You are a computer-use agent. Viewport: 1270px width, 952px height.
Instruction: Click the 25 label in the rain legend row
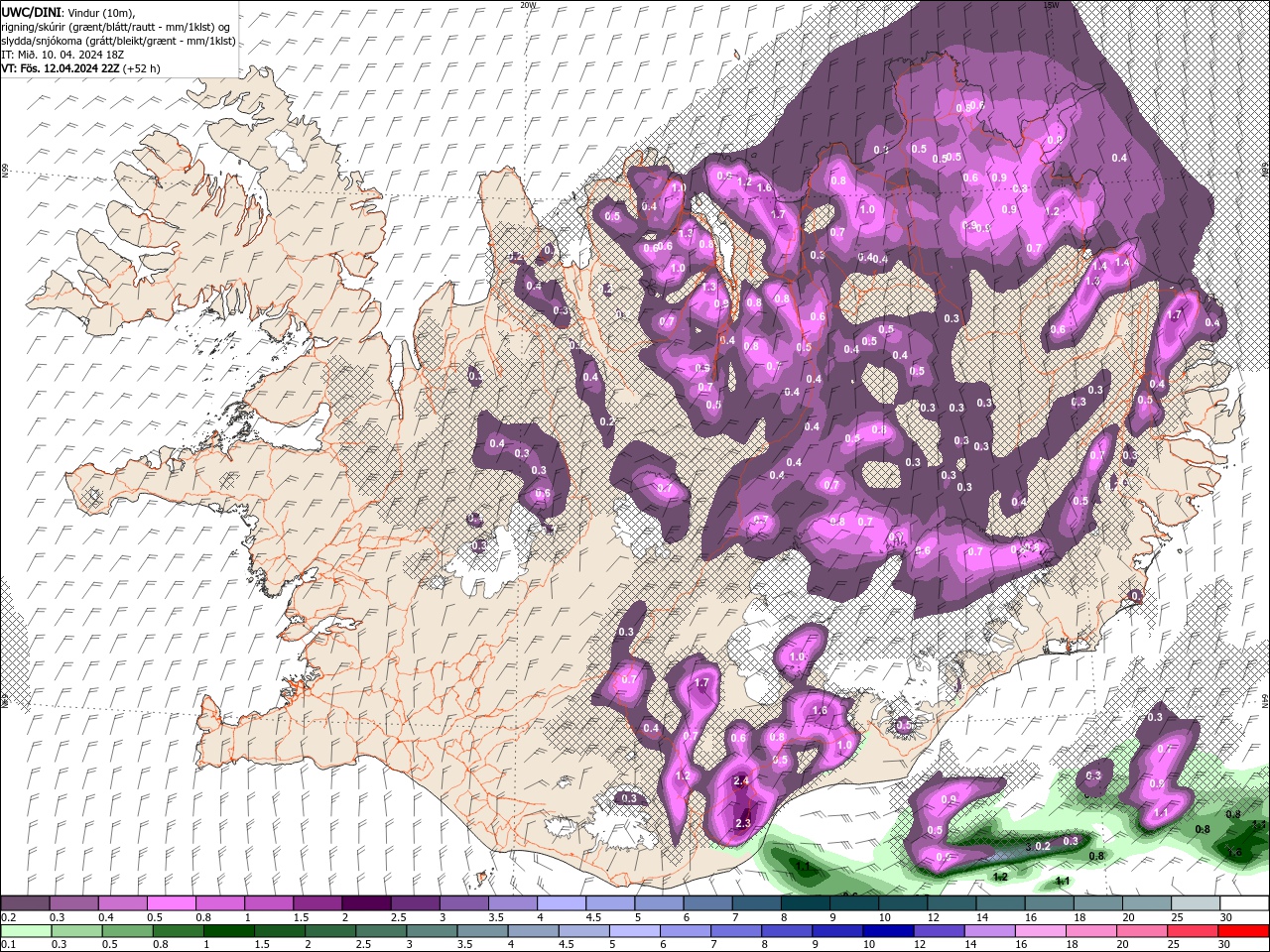click(1176, 944)
